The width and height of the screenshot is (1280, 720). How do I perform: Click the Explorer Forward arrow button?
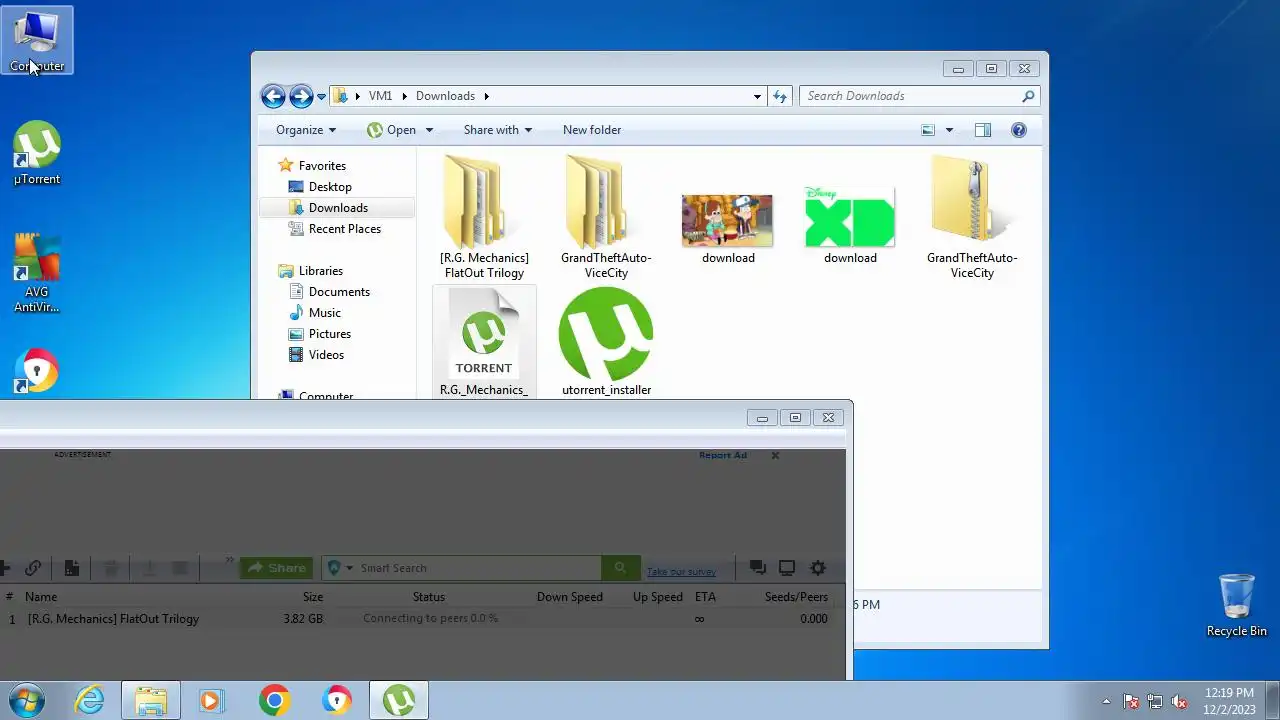[x=300, y=96]
